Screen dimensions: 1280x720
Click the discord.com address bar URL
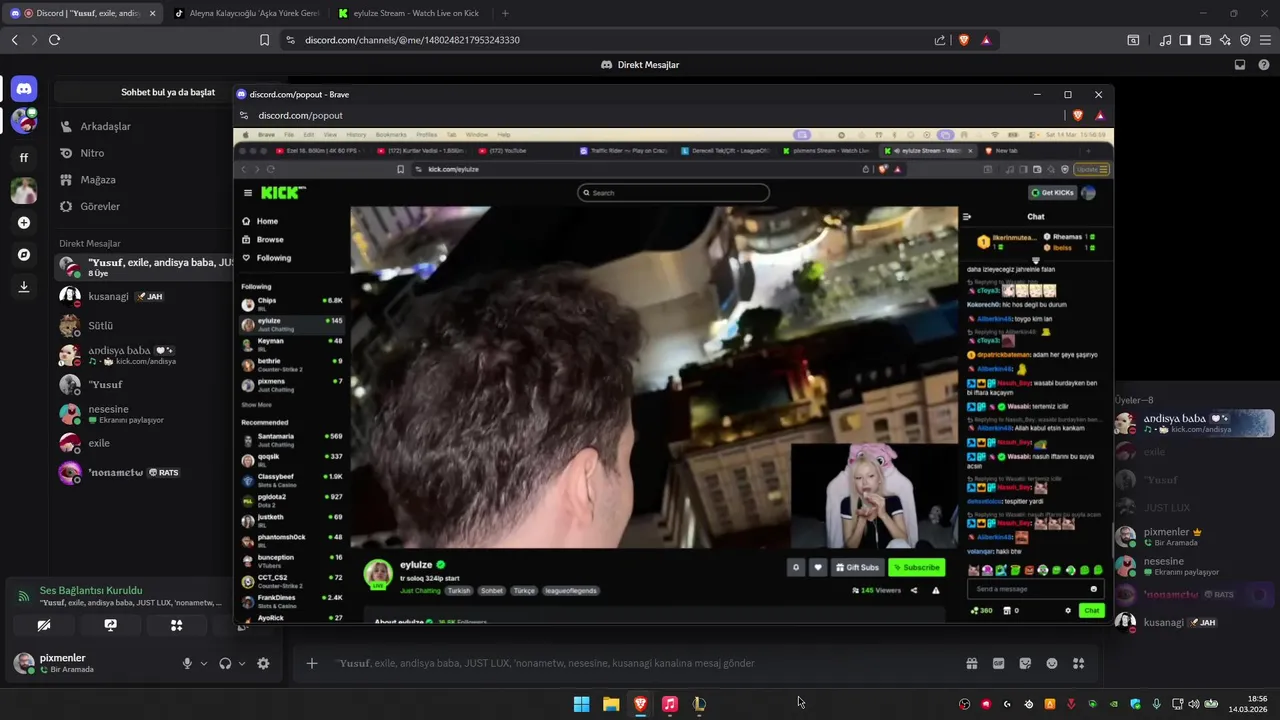412,40
